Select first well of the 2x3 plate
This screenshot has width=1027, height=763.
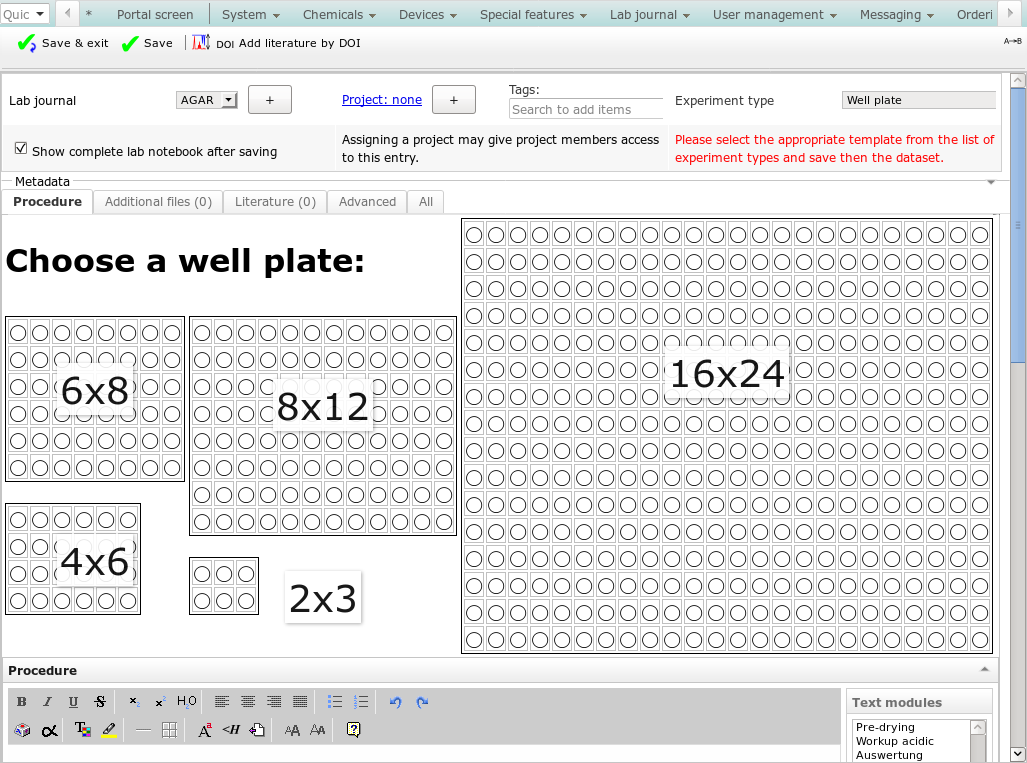pyautogui.click(x=202, y=574)
